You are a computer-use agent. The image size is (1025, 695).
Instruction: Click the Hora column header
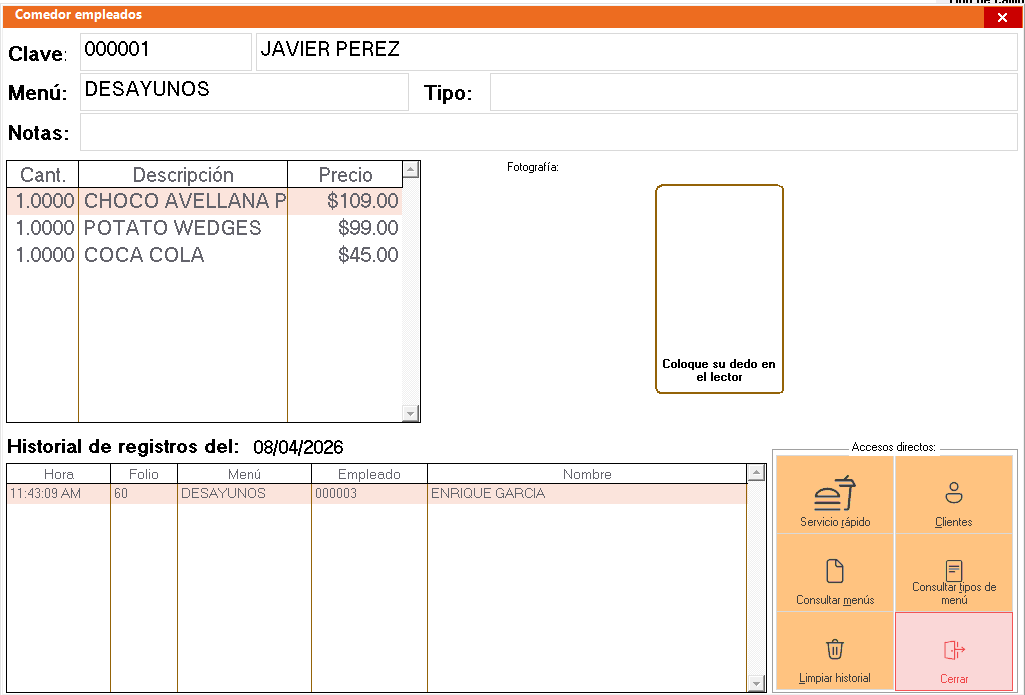[59, 474]
